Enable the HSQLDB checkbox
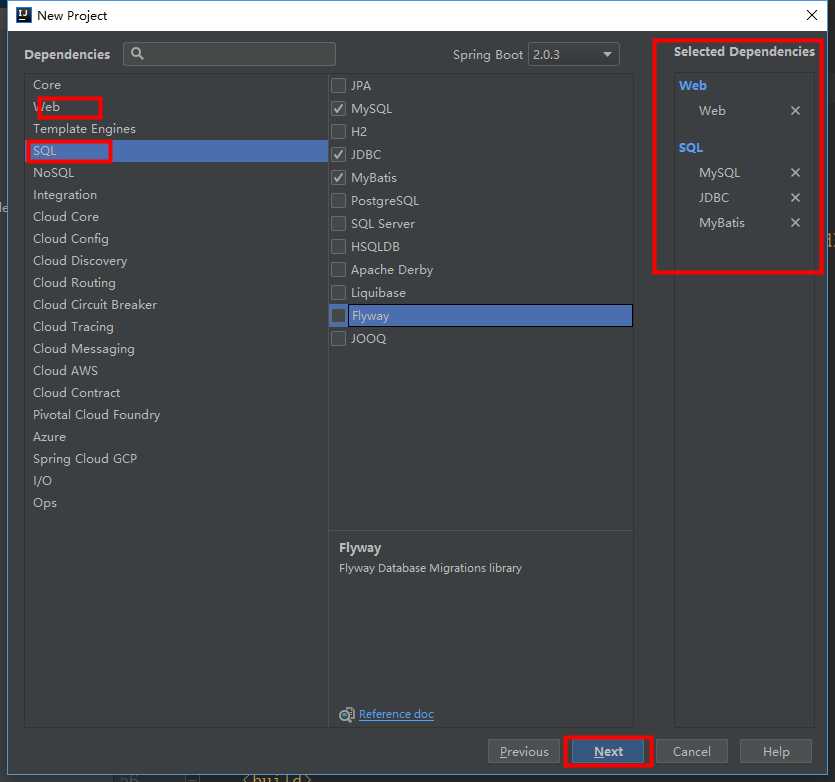The image size is (835, 782). 338,246
